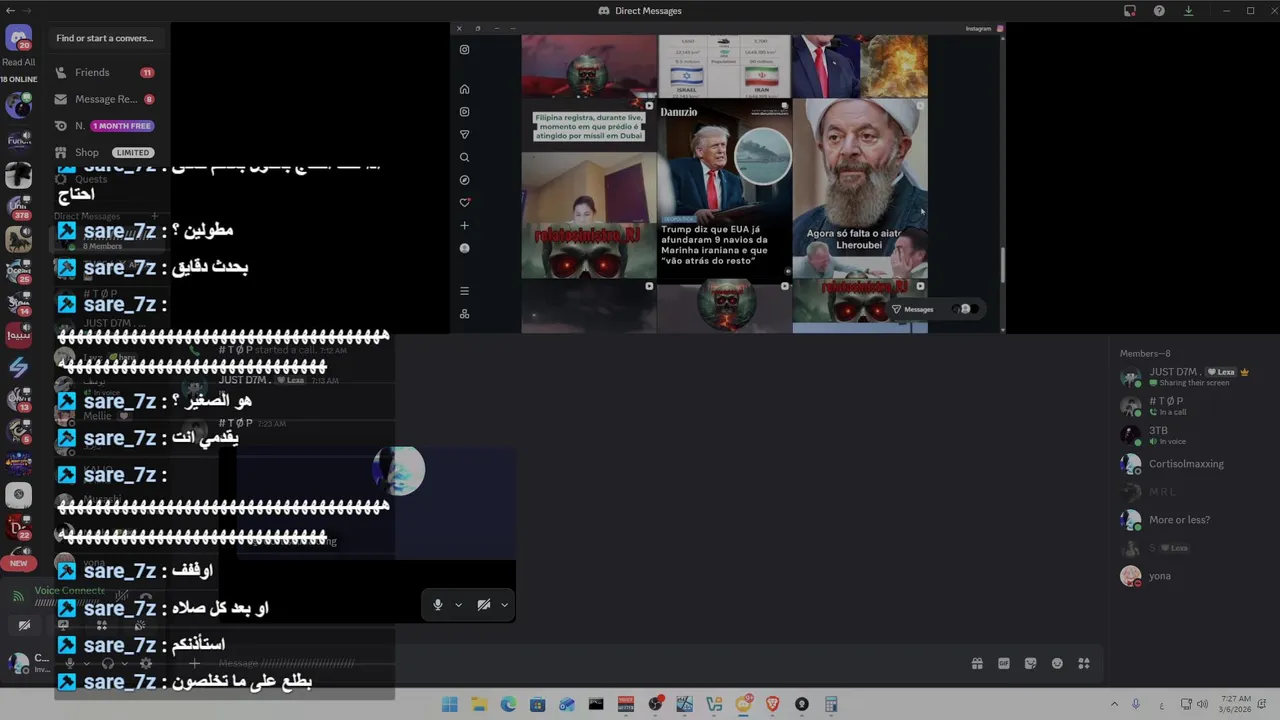Click Friends icon in DM sidebar
Image resolution: width=1280 pixels, height=720 pixels.
(62, 72)
